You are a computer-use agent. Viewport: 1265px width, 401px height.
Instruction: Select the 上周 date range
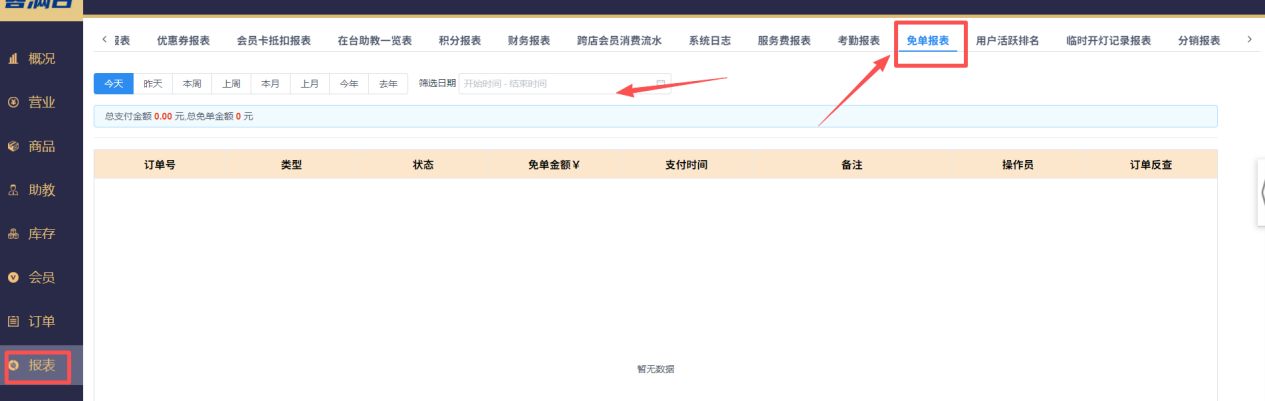[231, 84]
